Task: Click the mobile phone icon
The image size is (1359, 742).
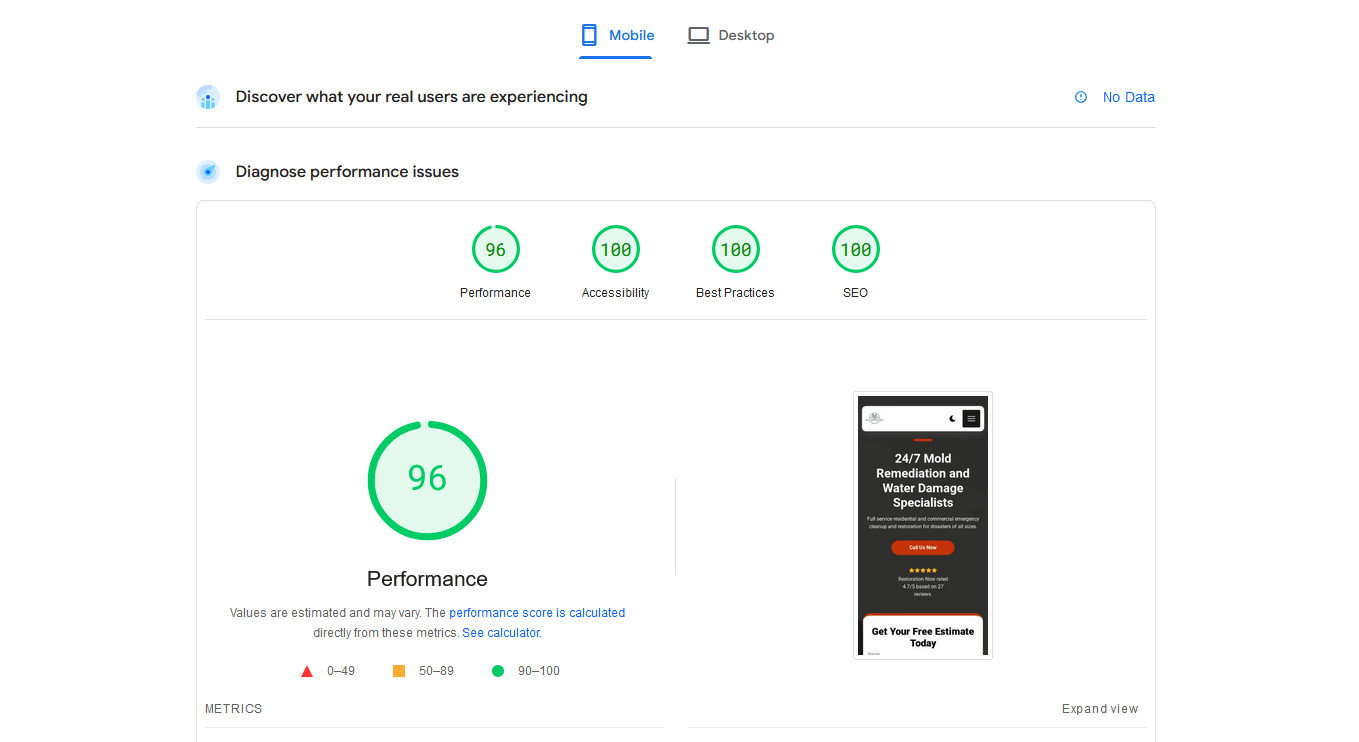Action: click(589, 35)
